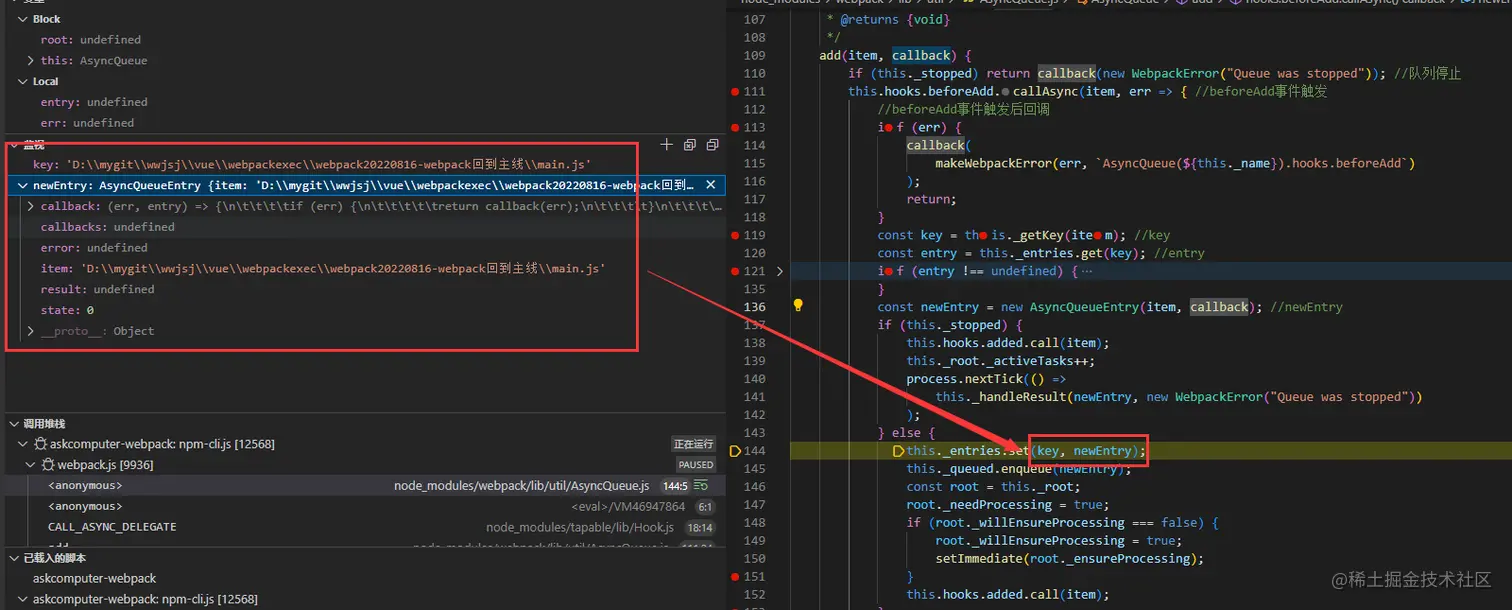
Task: Click the restart frame icon beside 144:5
Action: (x=702, y=486)
